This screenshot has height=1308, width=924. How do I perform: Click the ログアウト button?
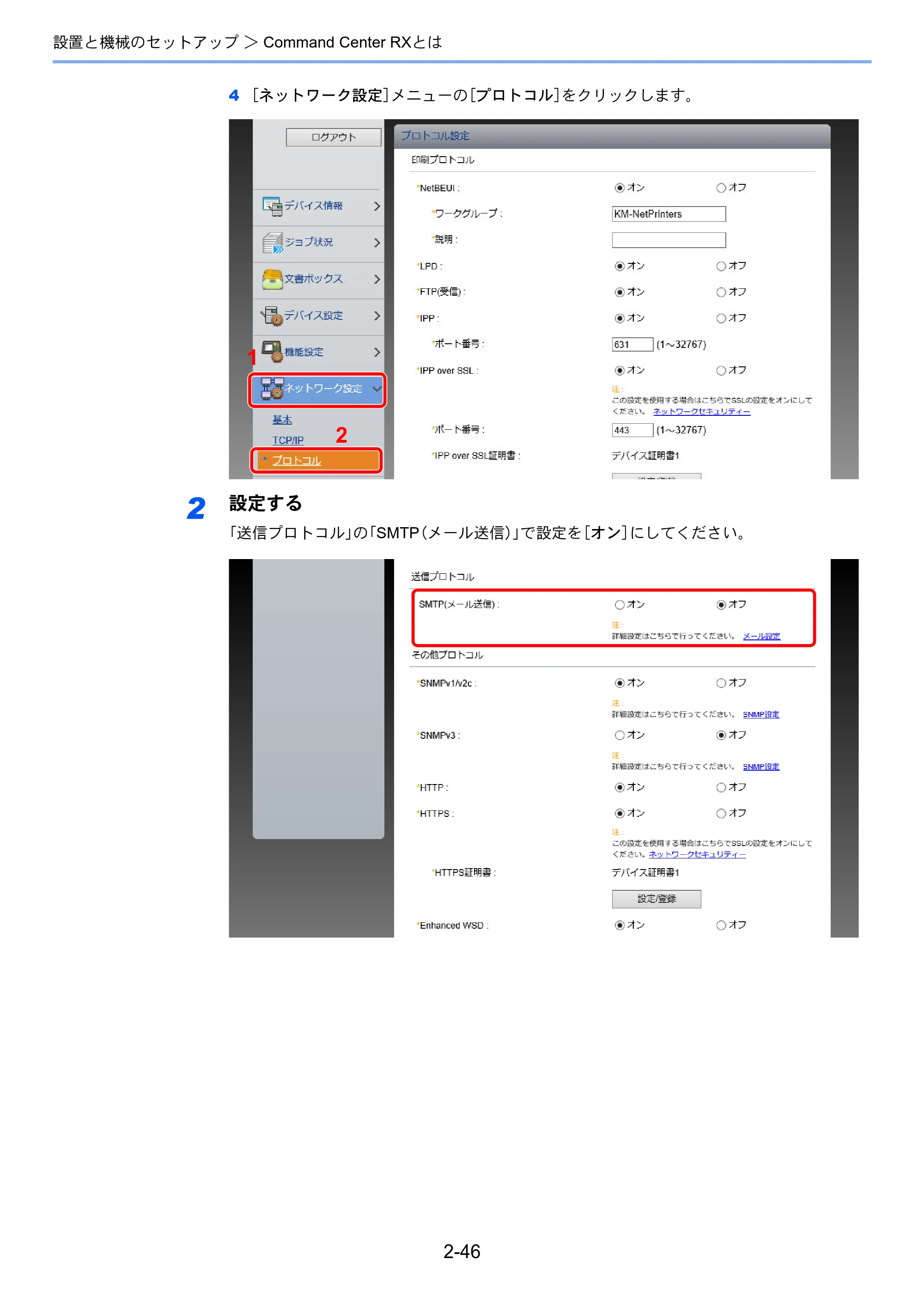pyautogui.click(x=333, y=137)
